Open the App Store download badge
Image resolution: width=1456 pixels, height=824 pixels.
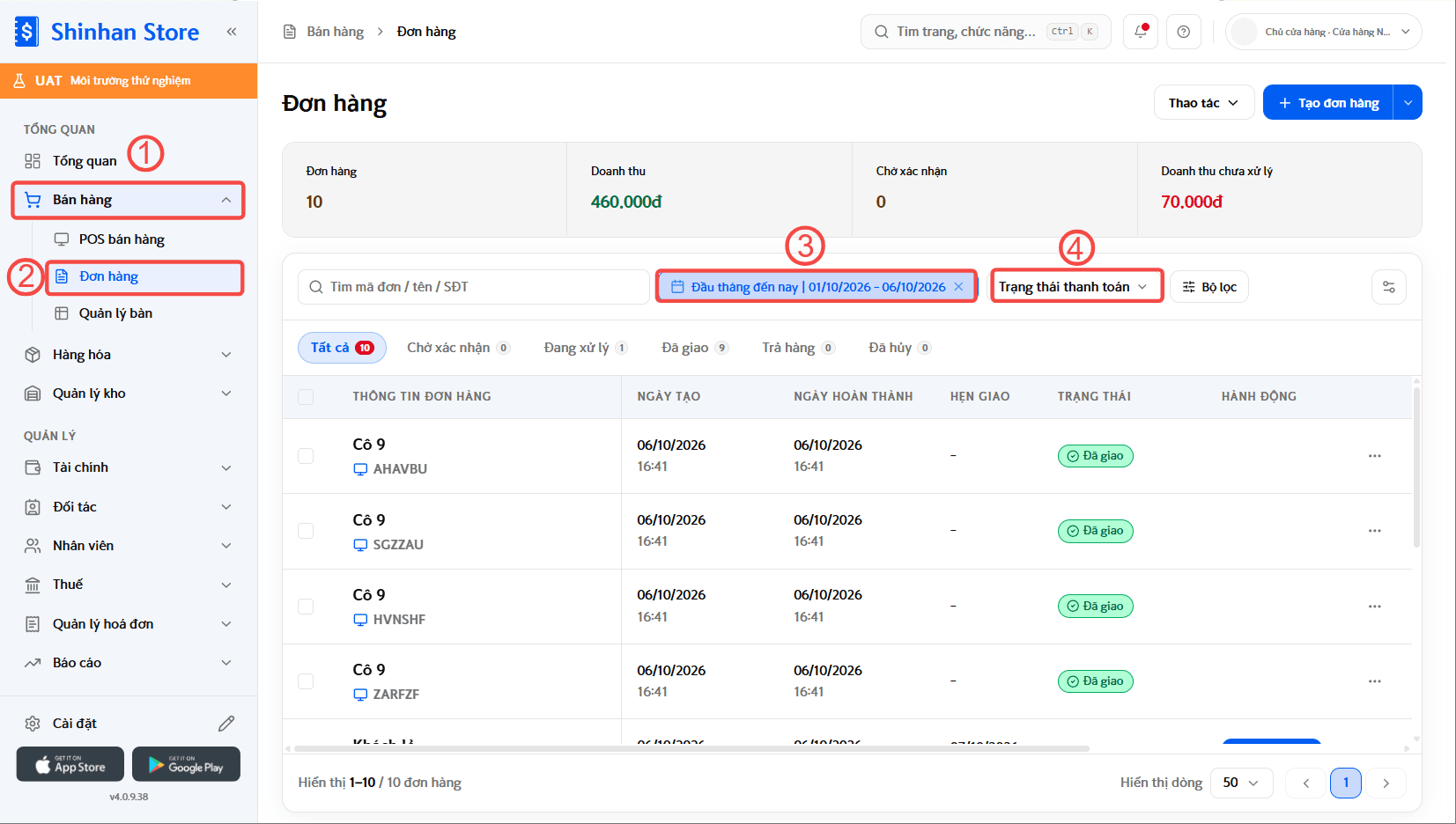[70, 764]
